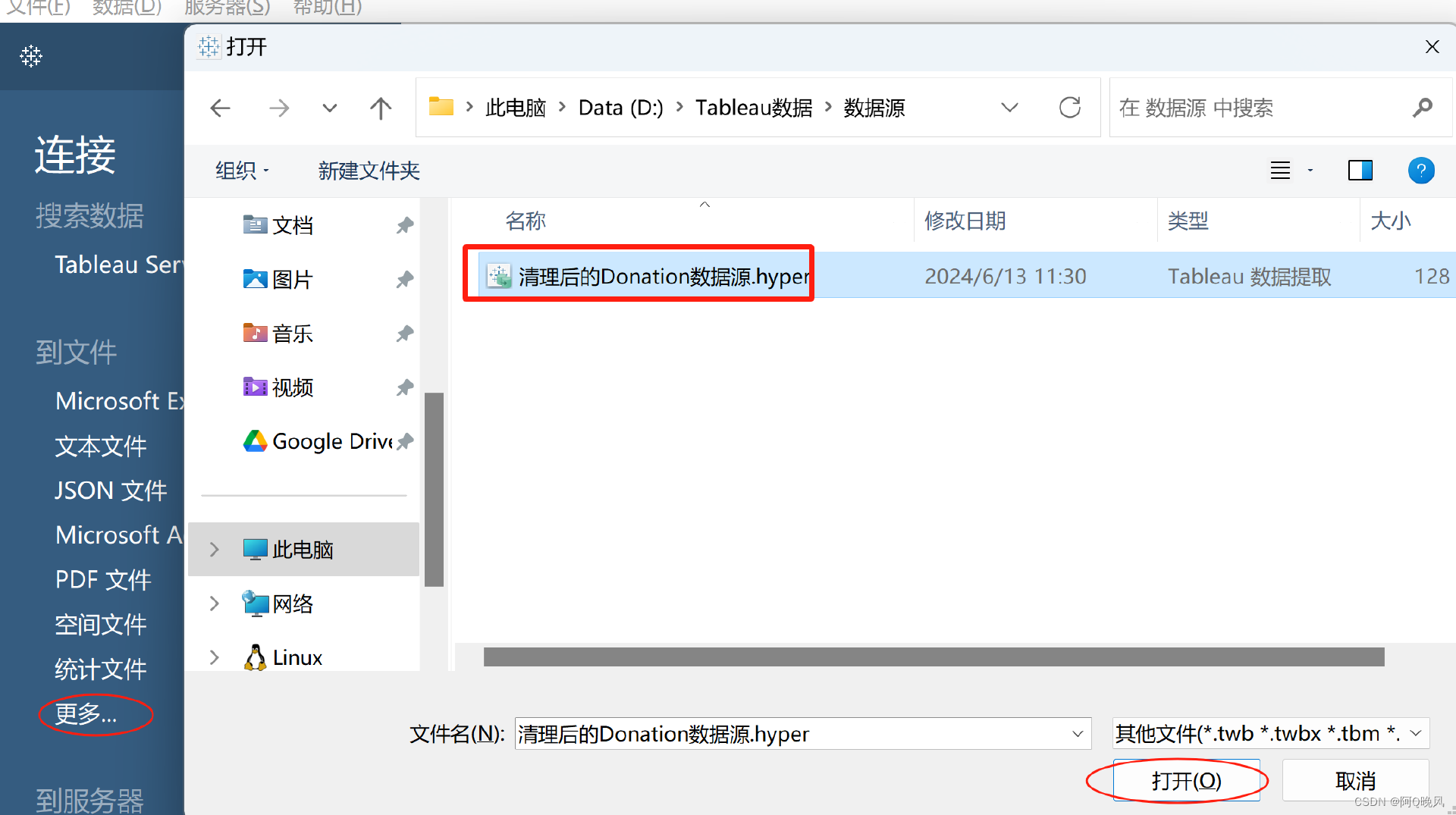The width and height of the screenshot is (1456, 815).
Task: Open the 其他文件 file type dropdown
Action: [1271, 734]
